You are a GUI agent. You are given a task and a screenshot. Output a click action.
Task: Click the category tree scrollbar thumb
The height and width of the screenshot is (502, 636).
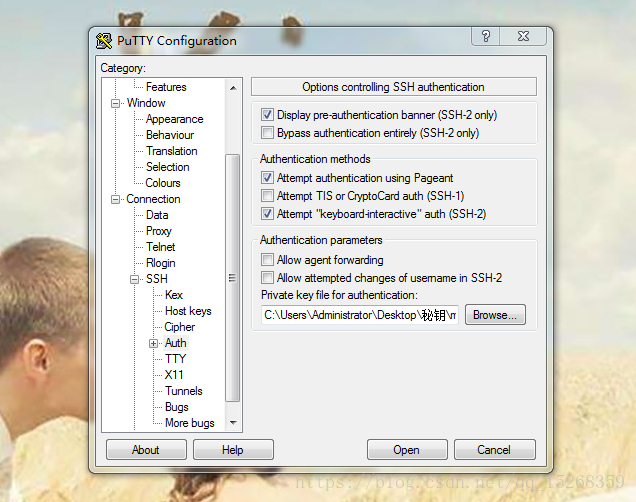point(232,278)
